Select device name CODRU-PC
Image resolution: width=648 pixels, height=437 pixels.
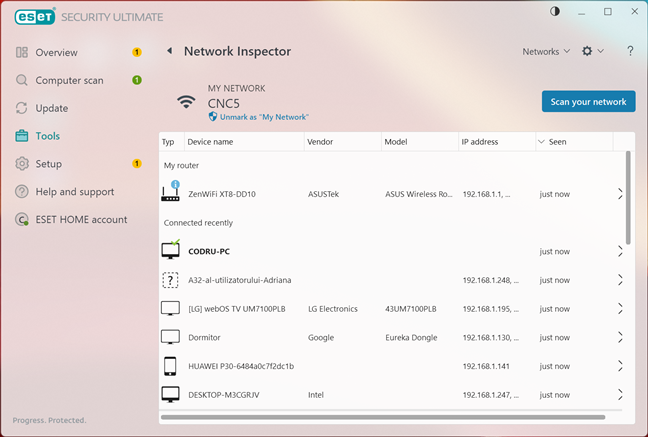[209, 251]
